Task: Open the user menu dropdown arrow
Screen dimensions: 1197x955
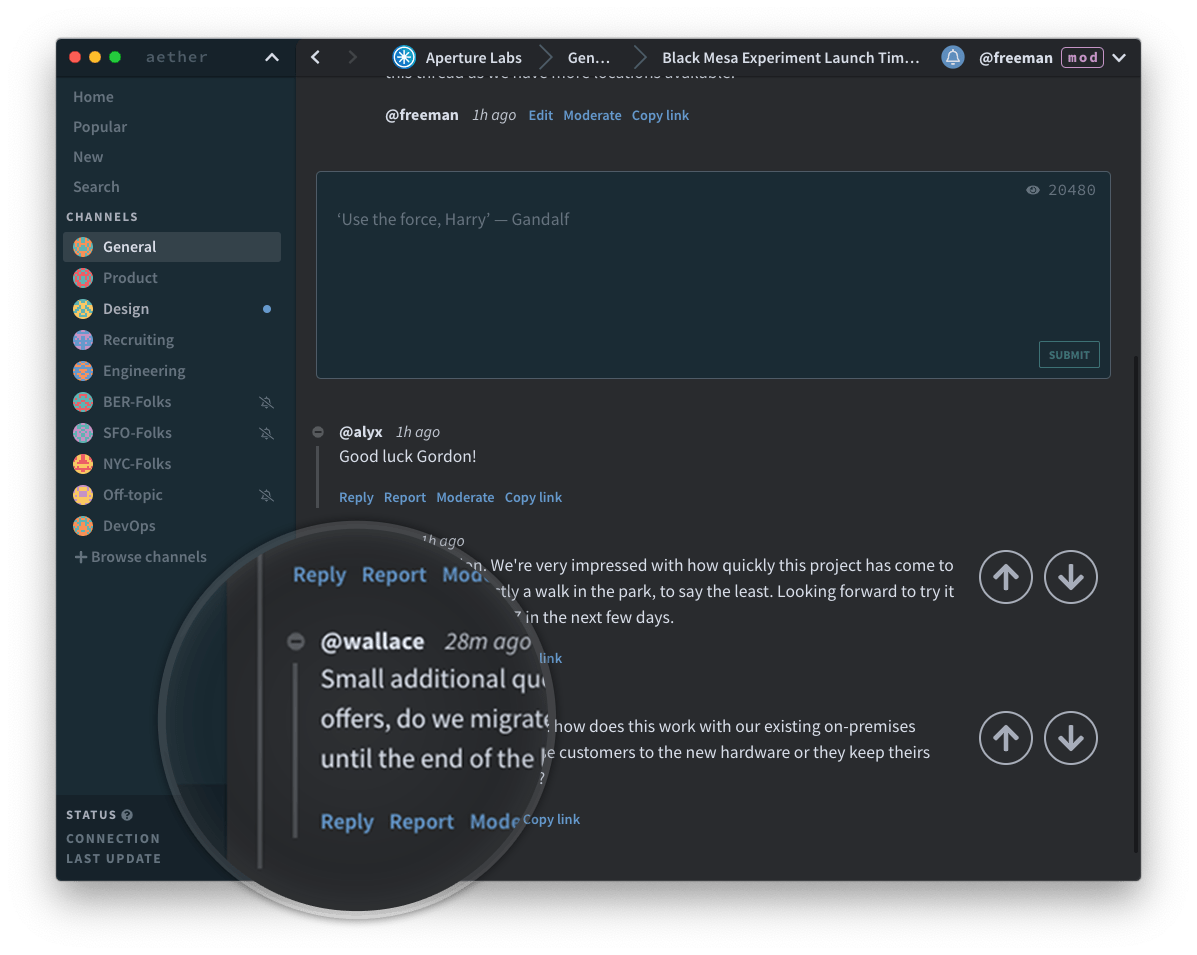Action: click(x=1119, y=57)
